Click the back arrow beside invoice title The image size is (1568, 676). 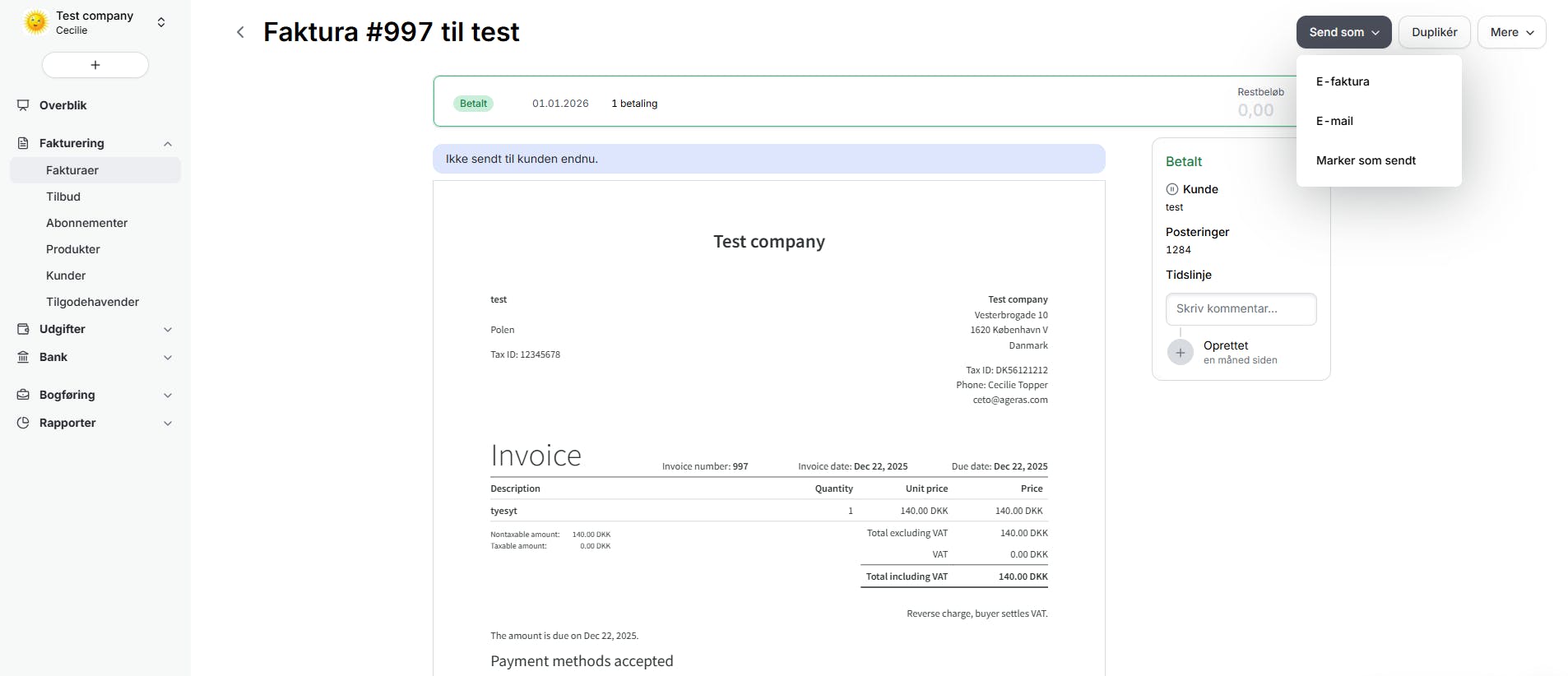coord(240,32)
